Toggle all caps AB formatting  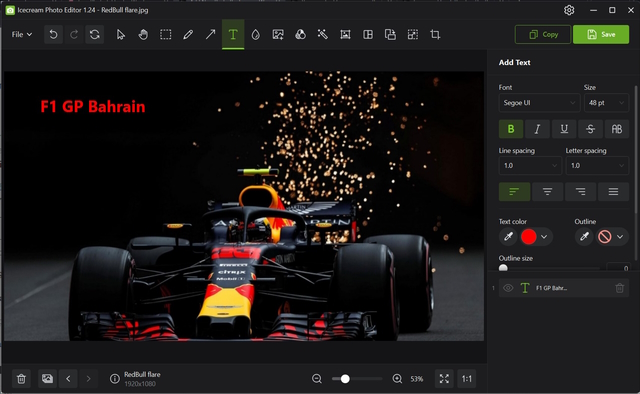click(x=617, y=129)
